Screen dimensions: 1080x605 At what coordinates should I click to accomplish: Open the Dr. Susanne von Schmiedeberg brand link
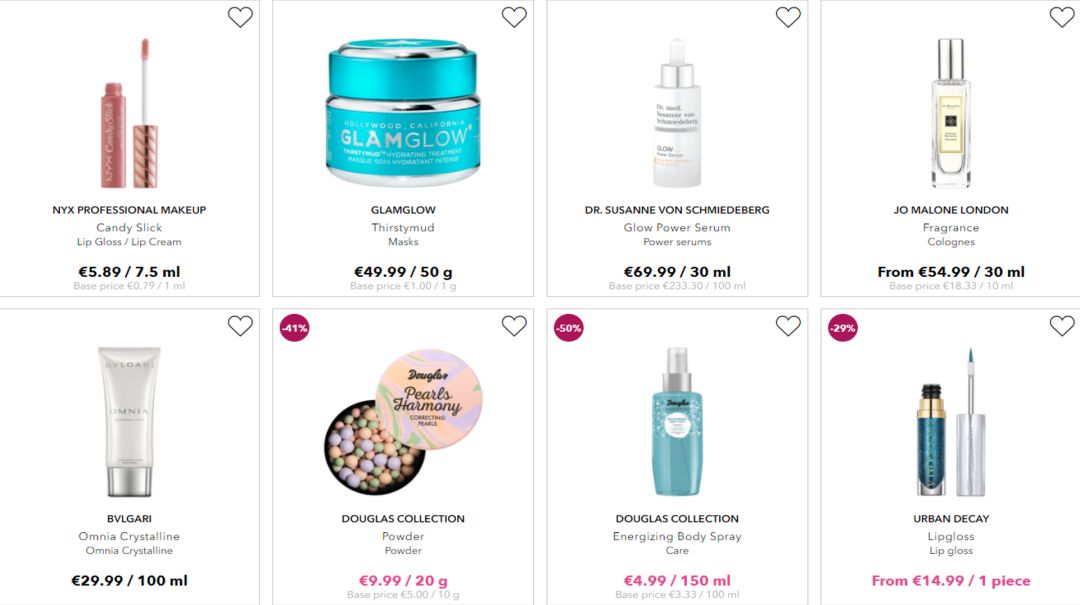677,210
